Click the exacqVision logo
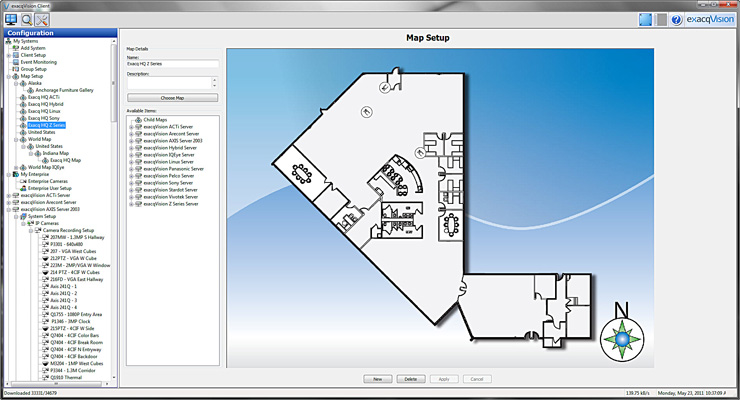This screenshot has width=740, height=400. 710,19
